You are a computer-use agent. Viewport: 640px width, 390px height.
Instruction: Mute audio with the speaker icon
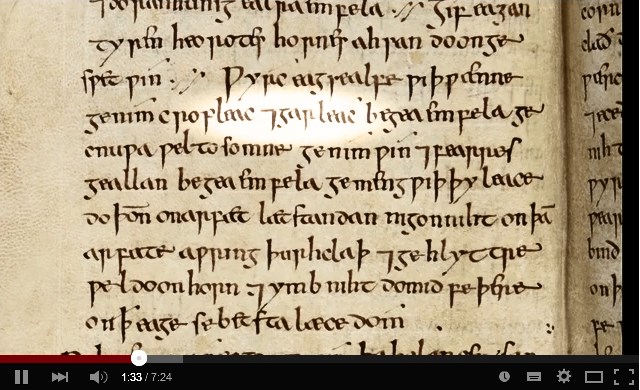pos(98,377)
